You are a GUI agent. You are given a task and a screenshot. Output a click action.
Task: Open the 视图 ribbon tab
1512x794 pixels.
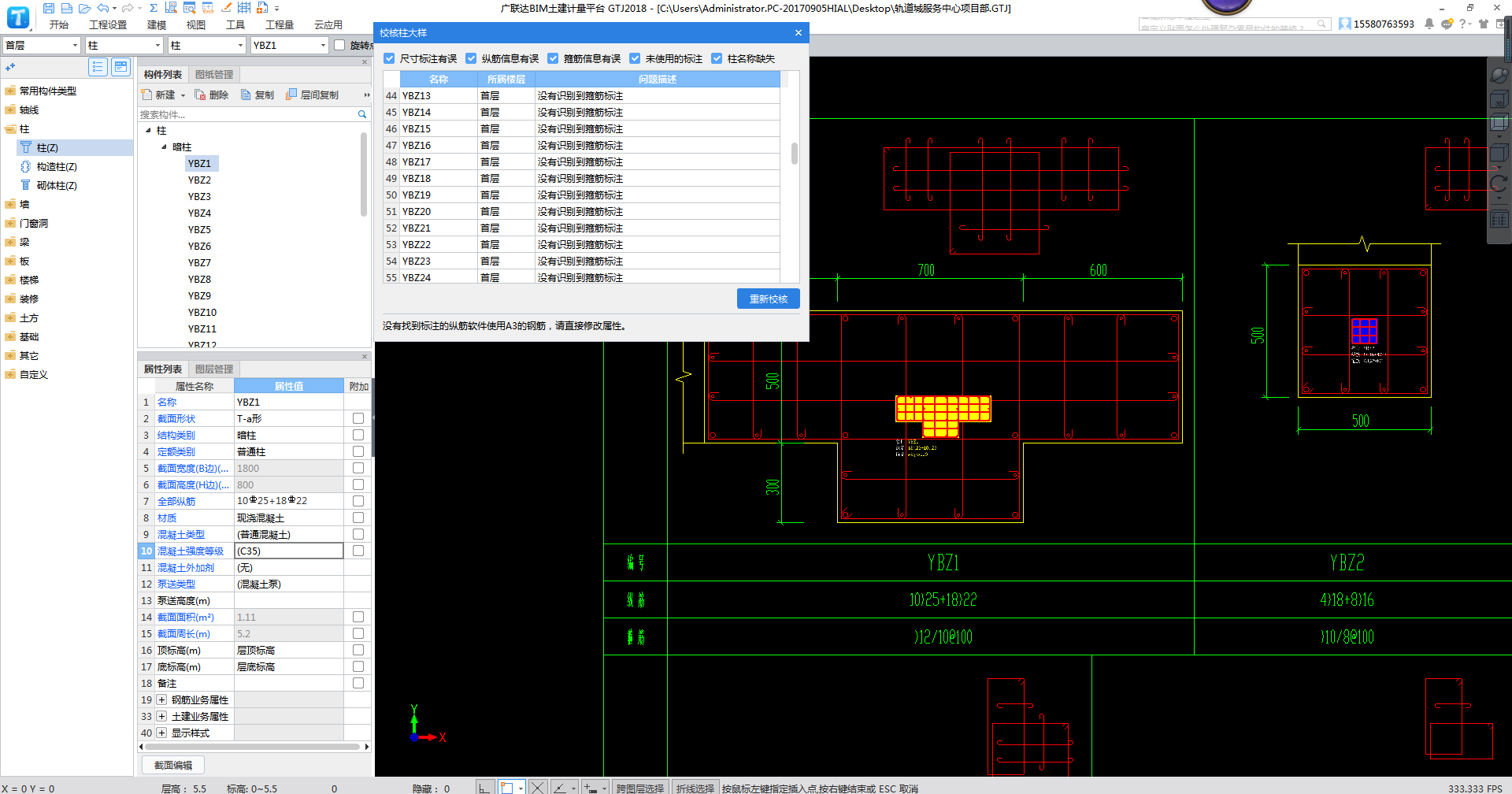coord(196,24)
